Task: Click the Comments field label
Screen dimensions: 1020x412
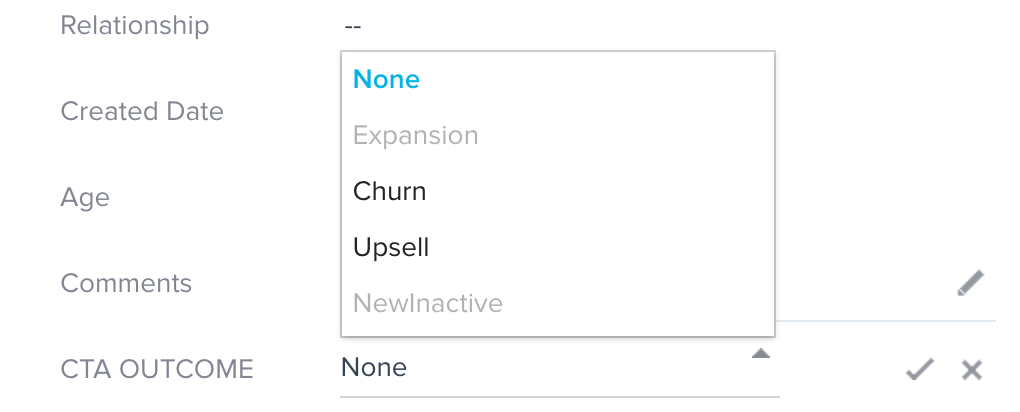Action: coord(126,283)
